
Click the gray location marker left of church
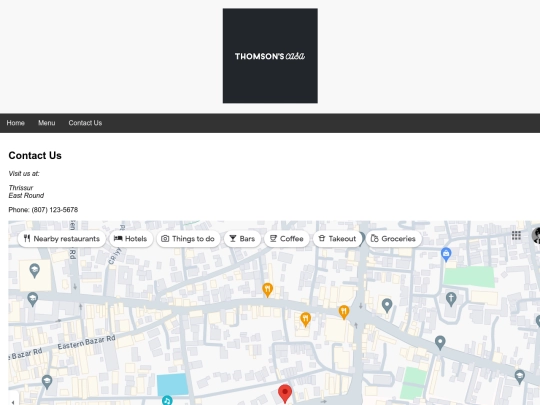click(387, 305)
